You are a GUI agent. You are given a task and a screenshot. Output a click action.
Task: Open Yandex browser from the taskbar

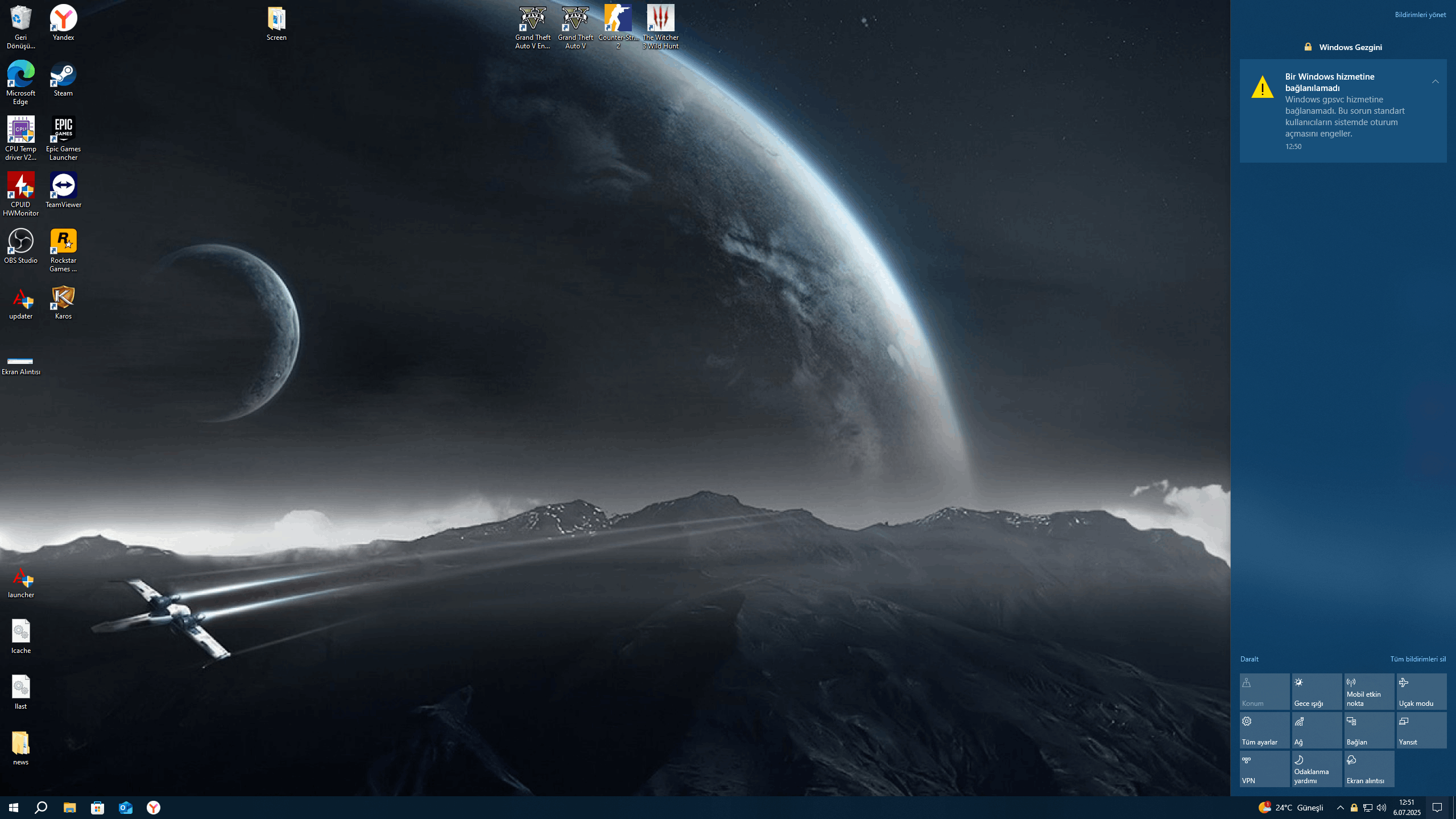tap(154, 808)
